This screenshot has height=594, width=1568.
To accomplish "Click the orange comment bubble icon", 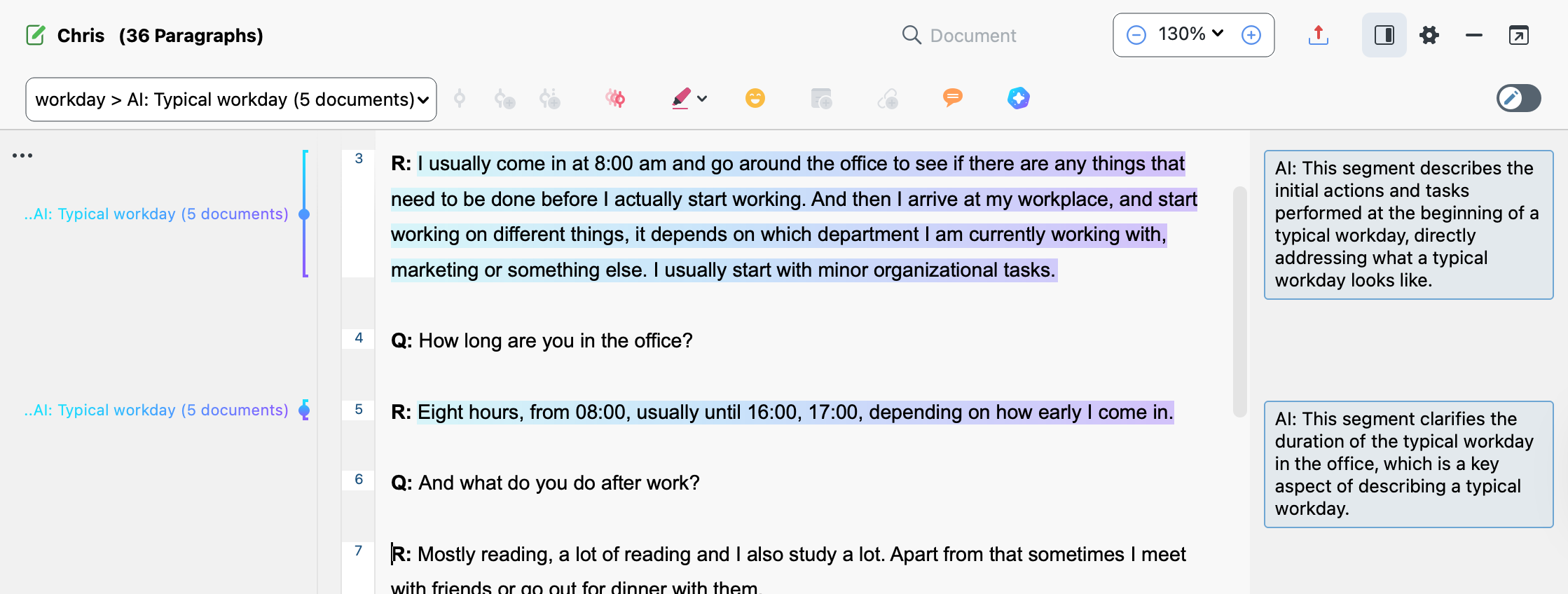I will click(952, 98).
